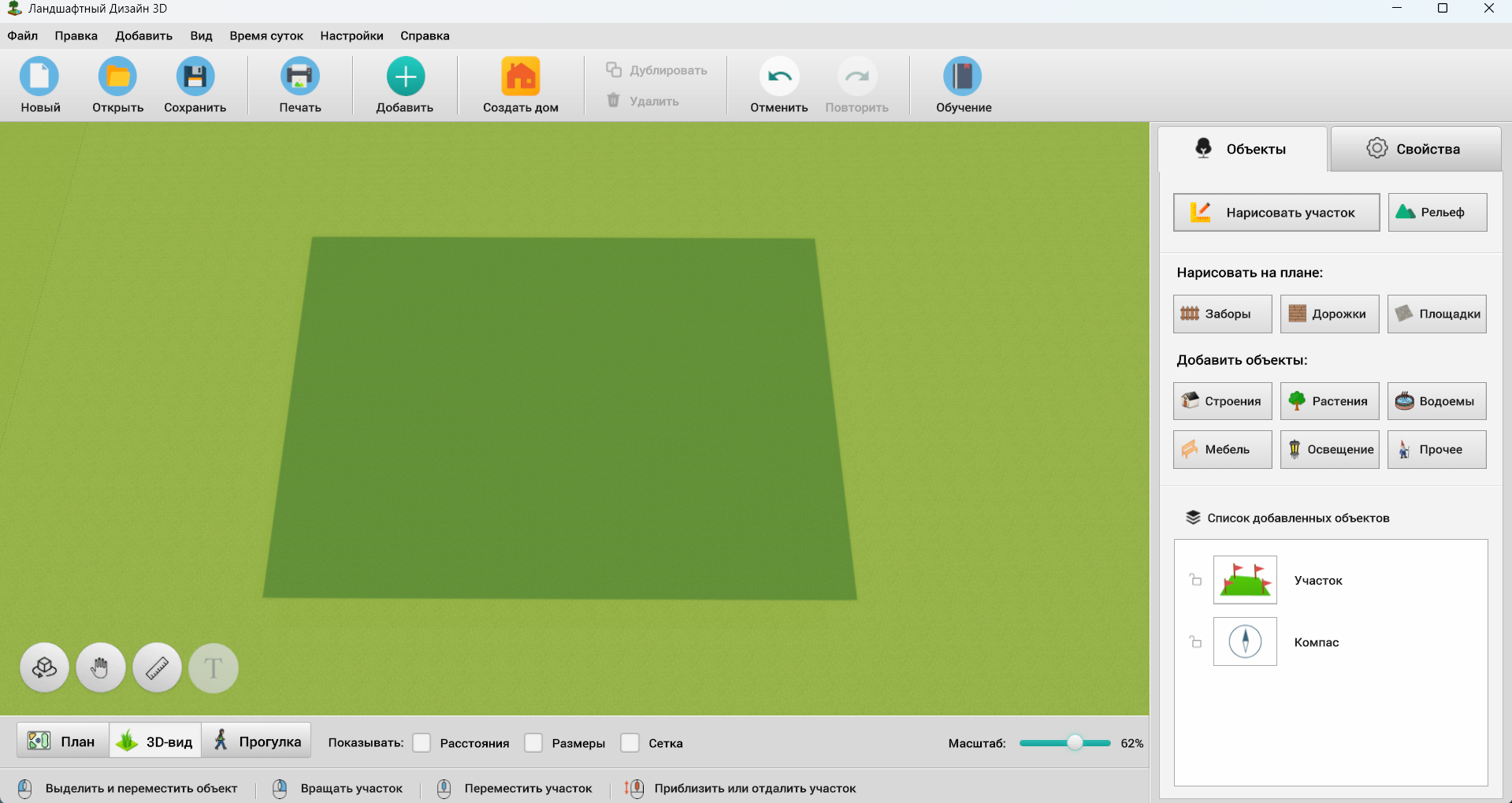The width and height of the screenshot is (1512, 803).
Task: Click the Сохранить floppy disk icon
Action: [x=195, y=77]
